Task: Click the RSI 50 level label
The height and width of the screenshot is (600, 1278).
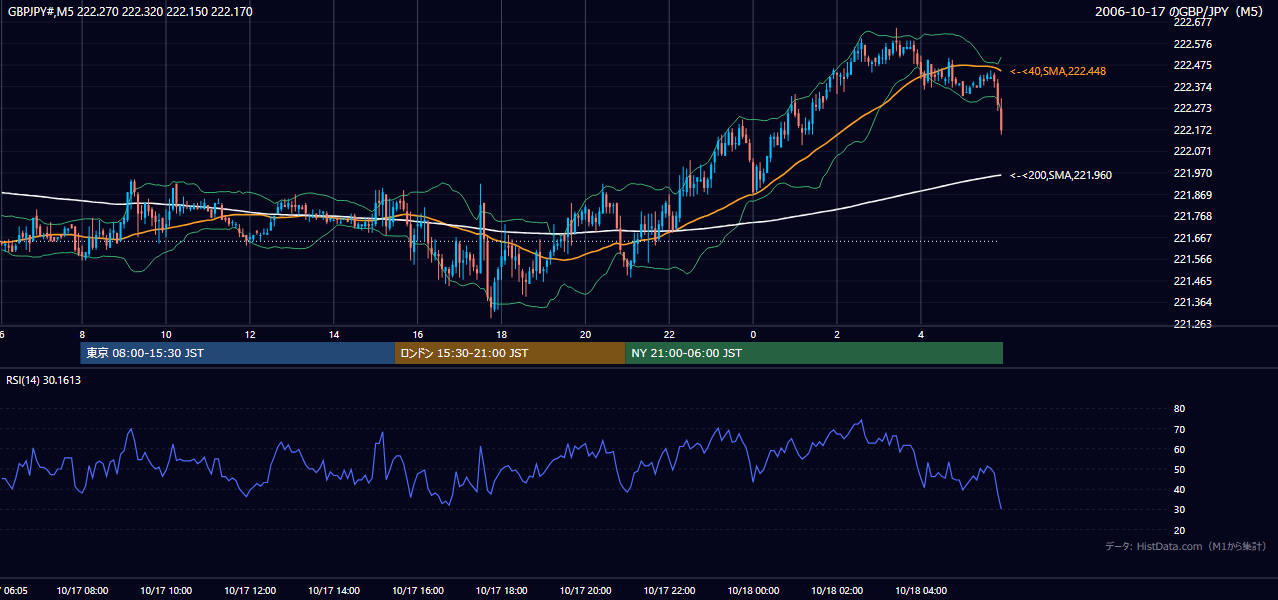Action: (x=1179, y=469)
